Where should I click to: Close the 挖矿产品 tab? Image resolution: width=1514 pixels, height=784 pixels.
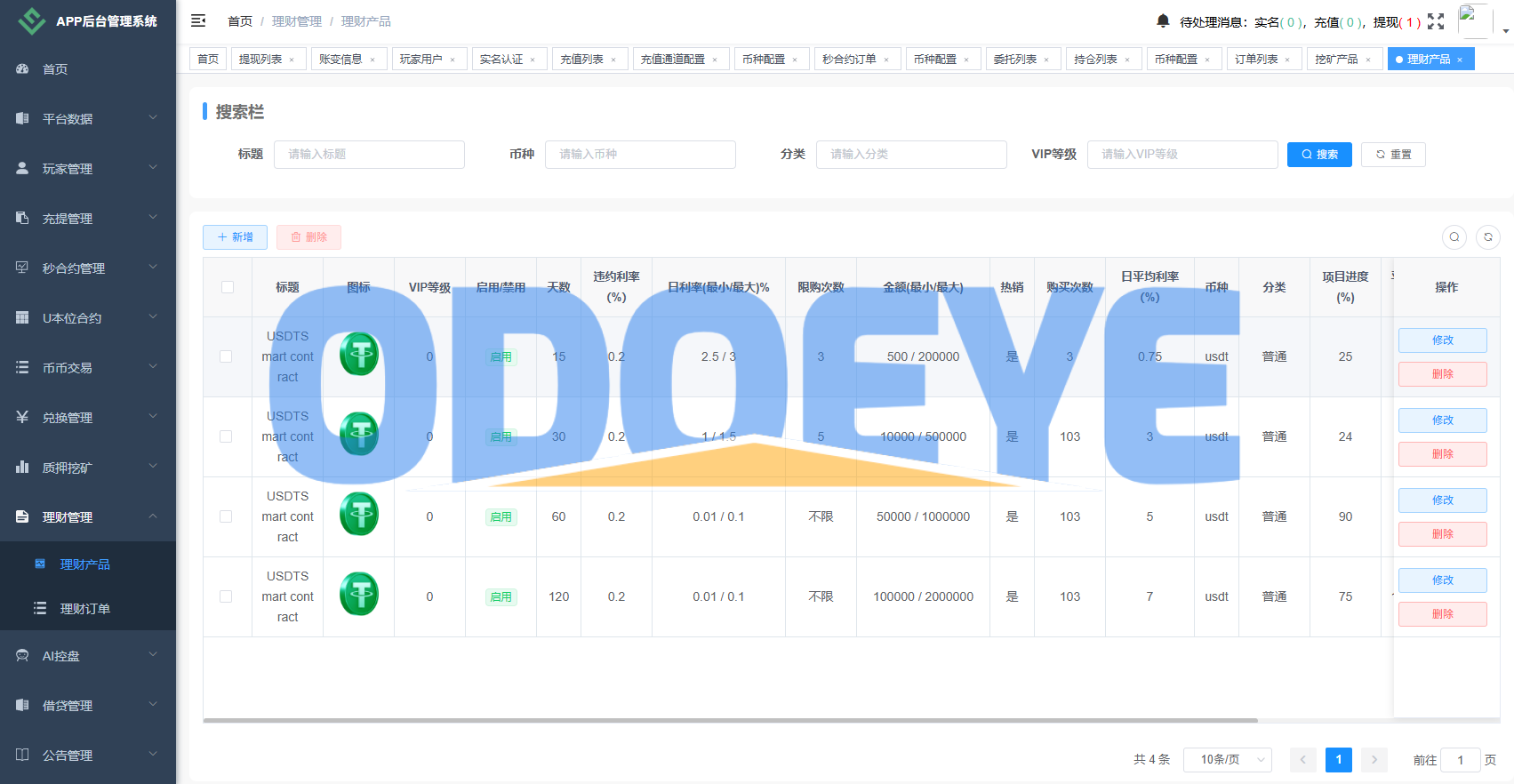(1368, 60)
